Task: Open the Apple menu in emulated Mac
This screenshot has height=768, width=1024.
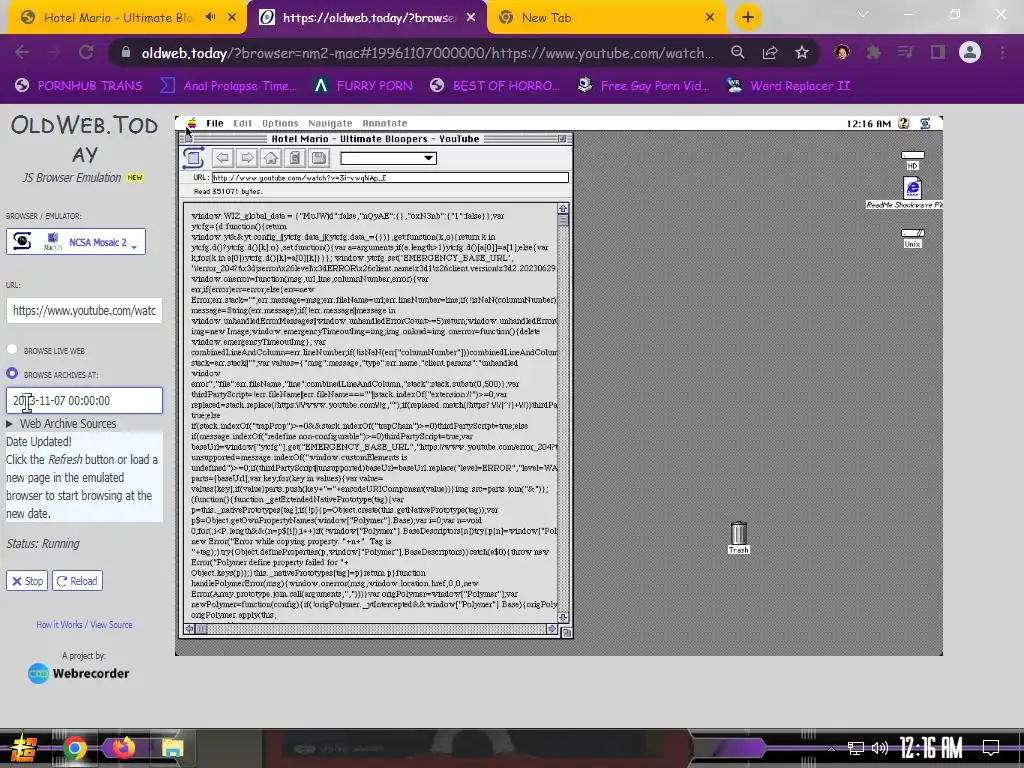Action: [x=192, y=123]
